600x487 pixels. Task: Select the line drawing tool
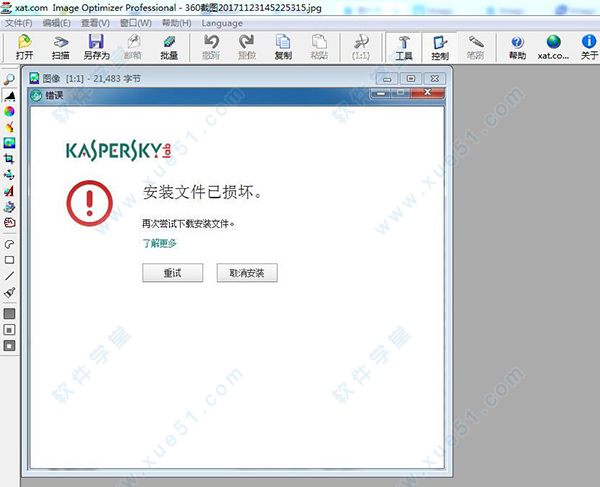pos(9,276)
